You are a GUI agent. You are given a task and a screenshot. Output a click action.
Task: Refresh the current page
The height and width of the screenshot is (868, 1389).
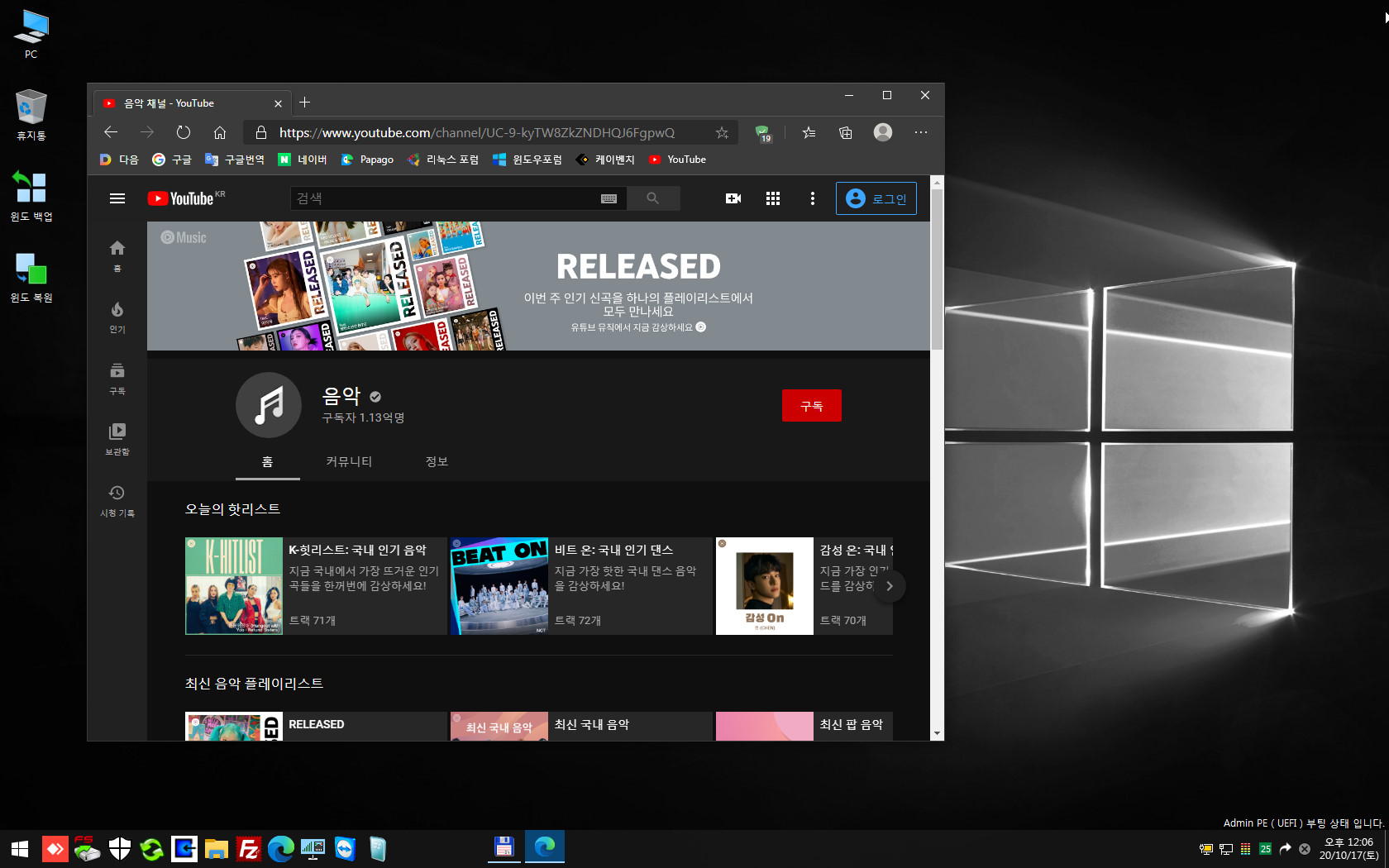[184, 132]
